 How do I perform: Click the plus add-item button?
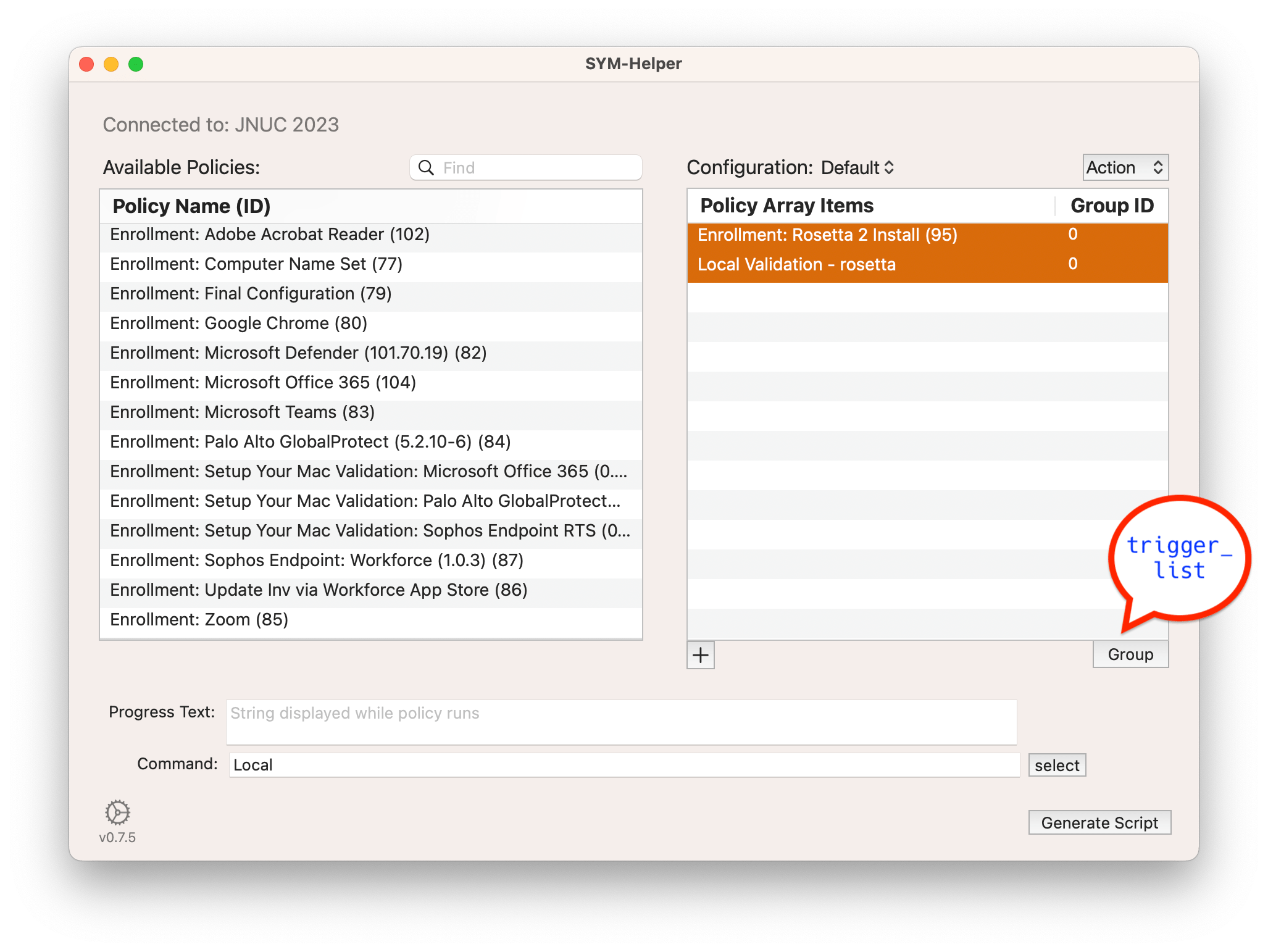pyautogui.click(x=700, y=655)
